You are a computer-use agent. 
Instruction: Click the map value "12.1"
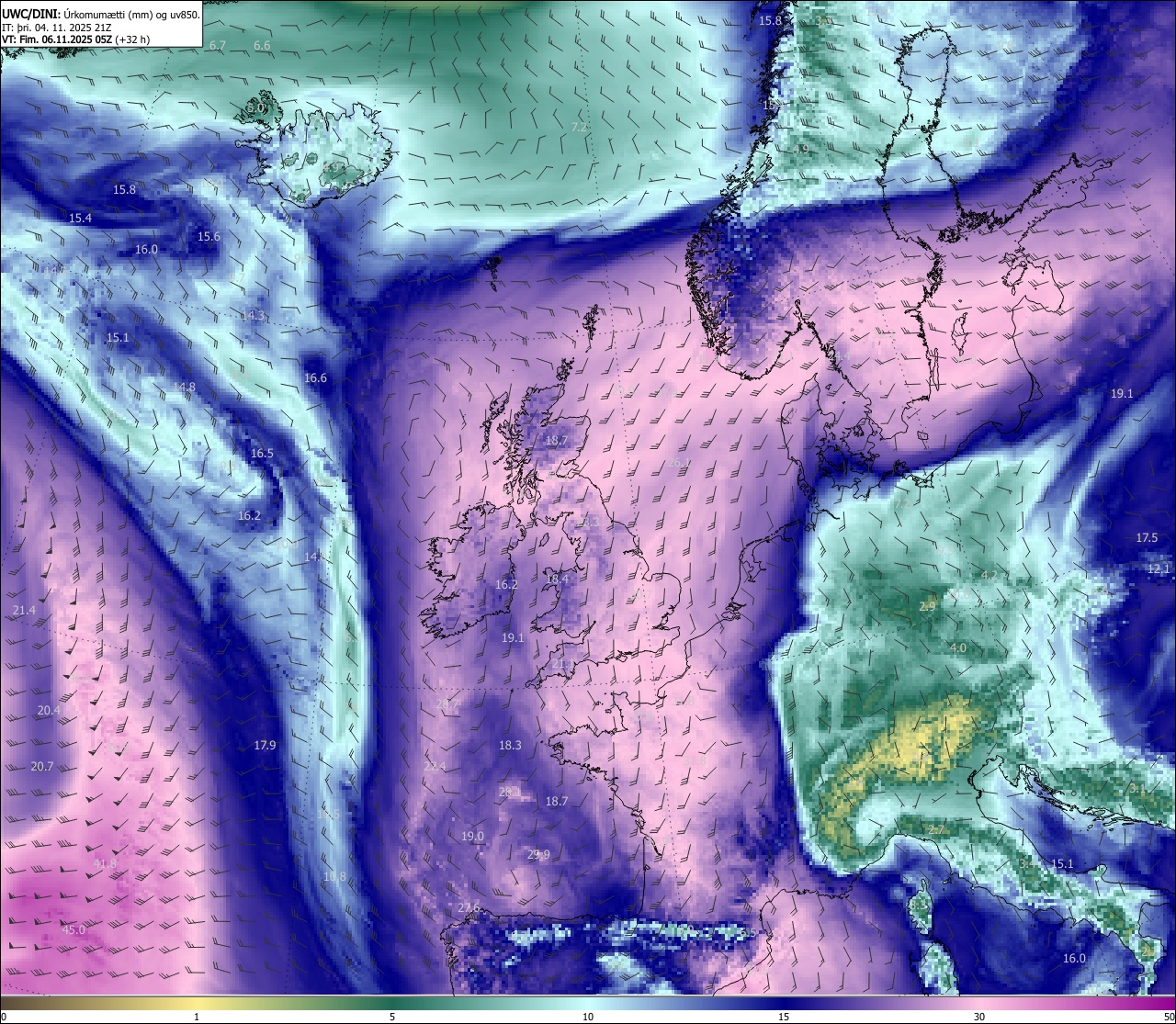pos(1159,568)
